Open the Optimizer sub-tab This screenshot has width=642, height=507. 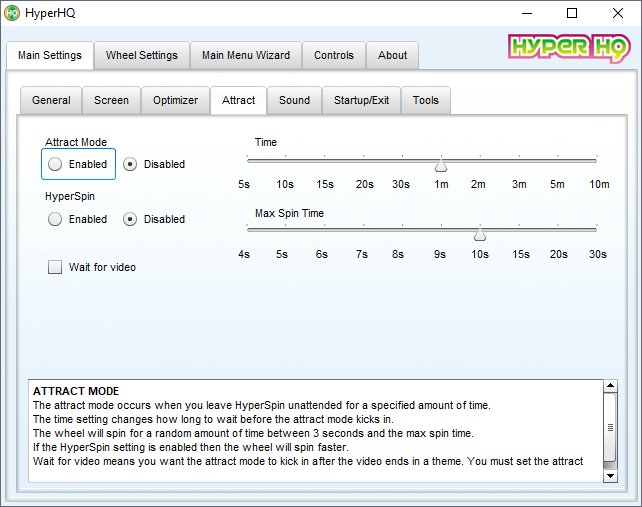tap(175, 100)
